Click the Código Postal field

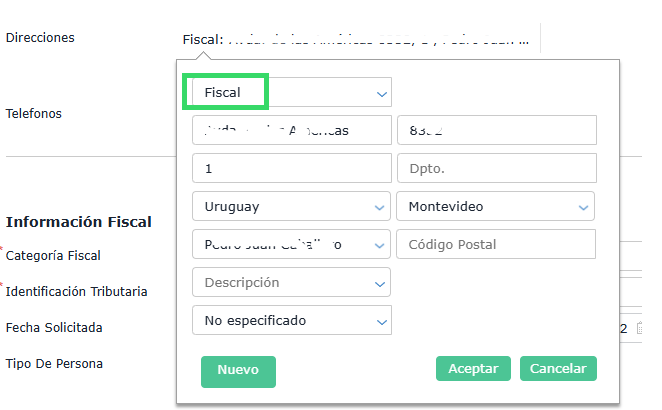pyautogui.click(x=496, y=244)
